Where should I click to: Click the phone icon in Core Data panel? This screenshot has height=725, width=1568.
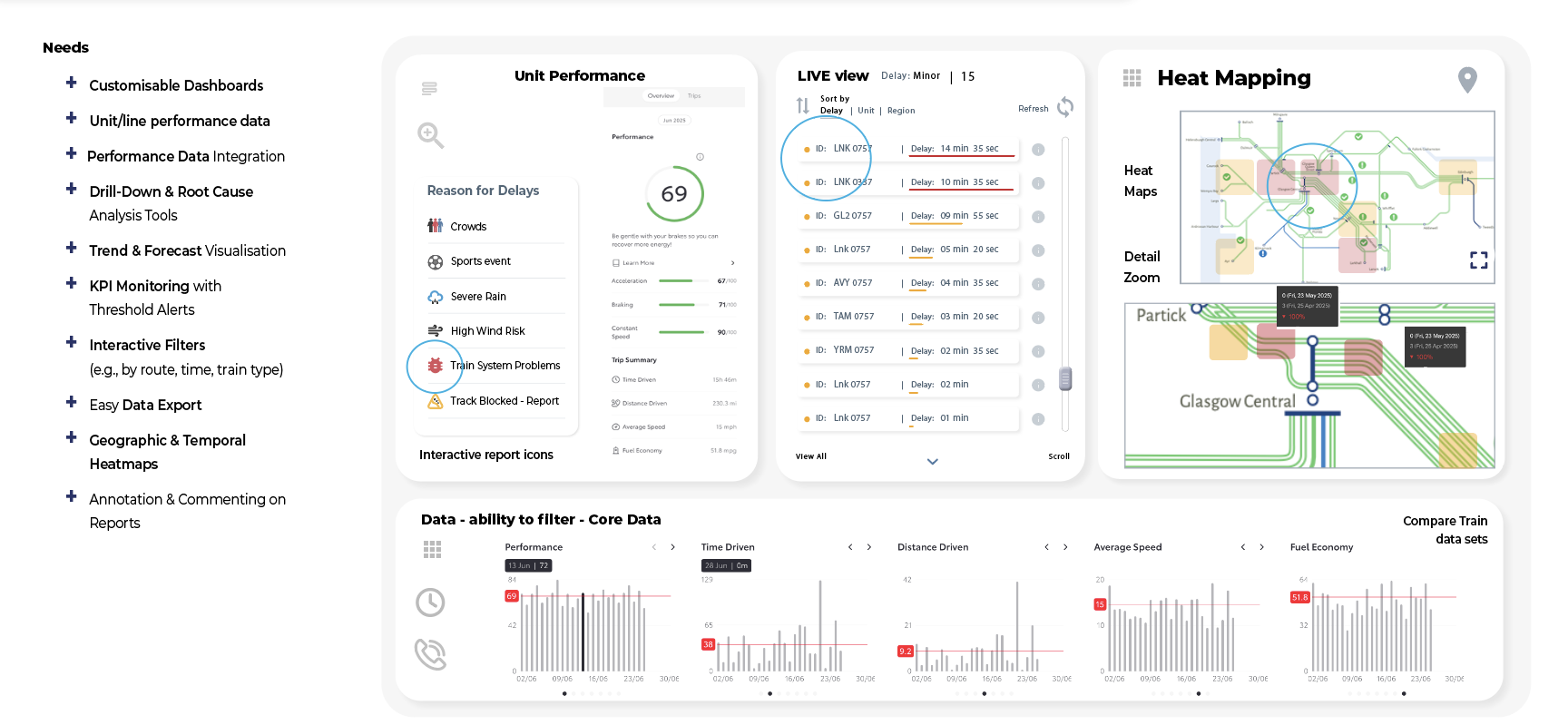point(431,653)
